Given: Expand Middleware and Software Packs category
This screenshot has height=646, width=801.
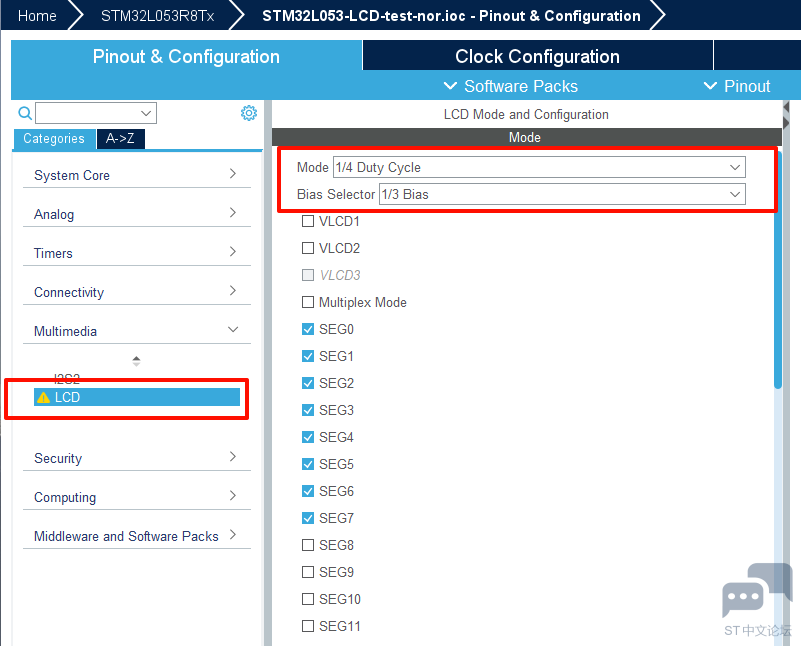Looking at the screenshot, I should tap(137, 536).
